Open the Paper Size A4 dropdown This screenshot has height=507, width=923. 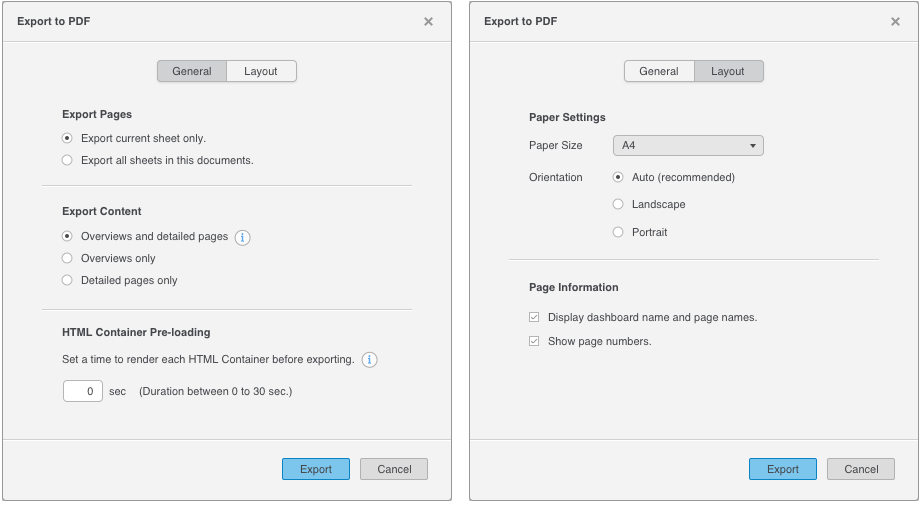[x=688, y=146]
